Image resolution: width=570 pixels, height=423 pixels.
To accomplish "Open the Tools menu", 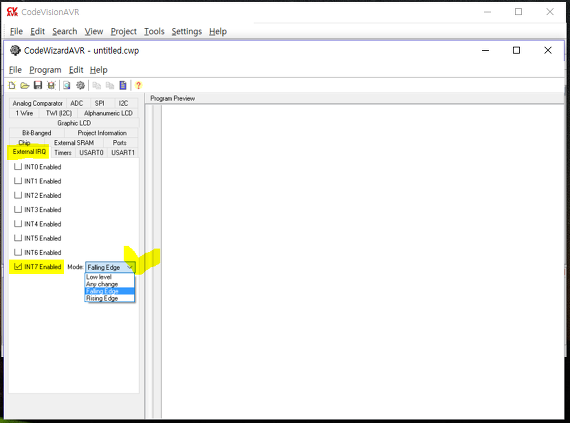I will tap(154, 32).
